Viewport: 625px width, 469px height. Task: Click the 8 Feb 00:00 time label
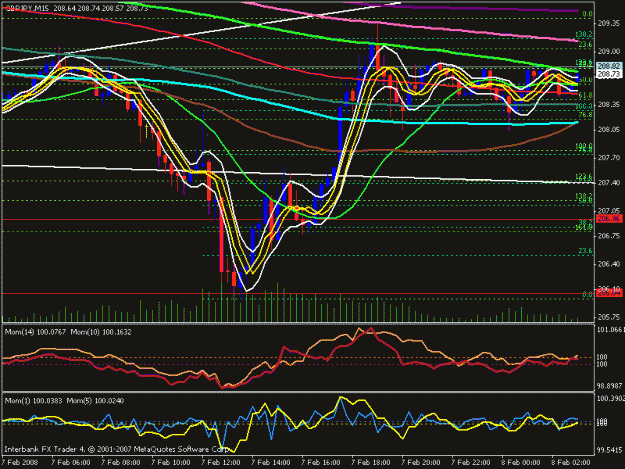pyautogui.click(x=521, y=462)
